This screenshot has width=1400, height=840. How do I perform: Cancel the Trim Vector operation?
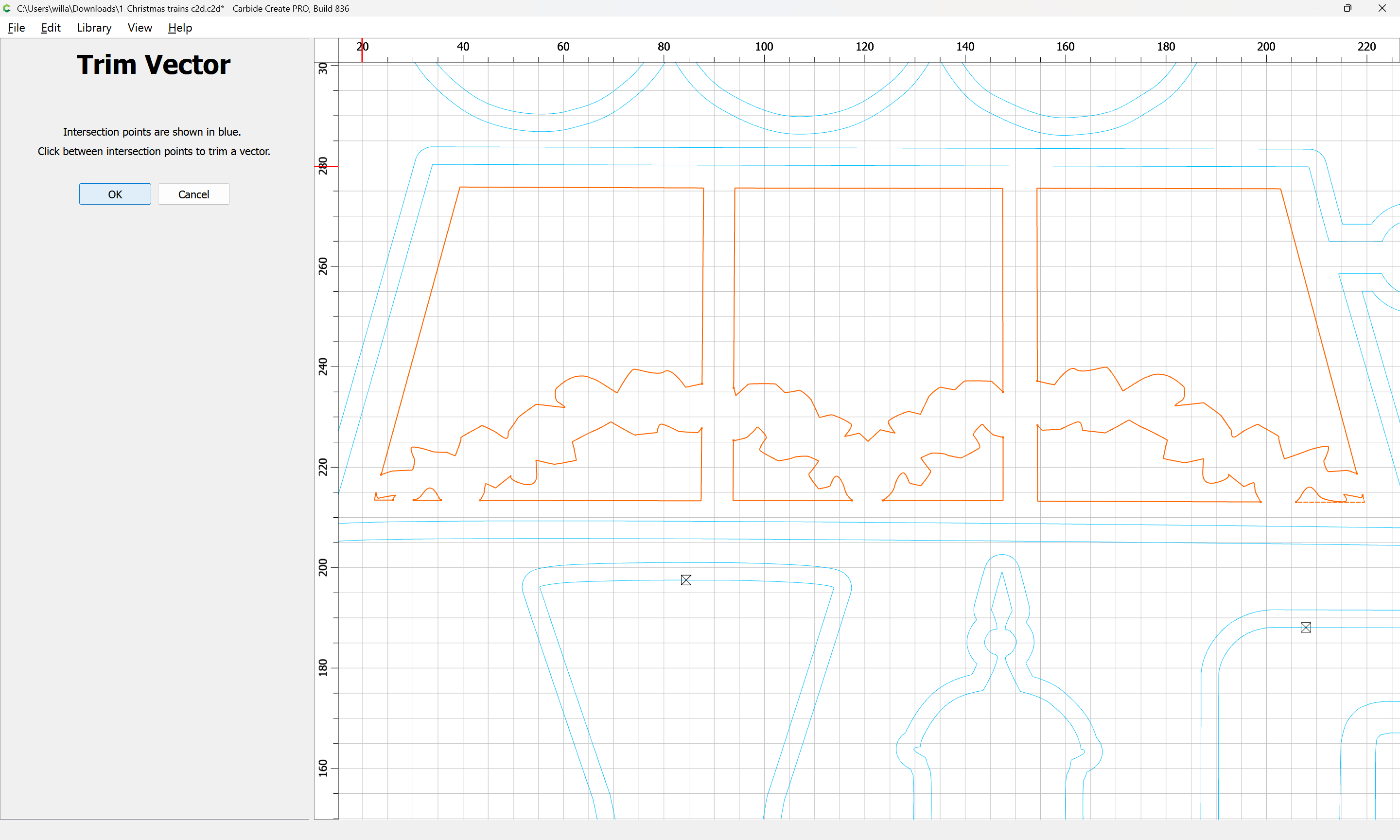click(x=193, y=194)
